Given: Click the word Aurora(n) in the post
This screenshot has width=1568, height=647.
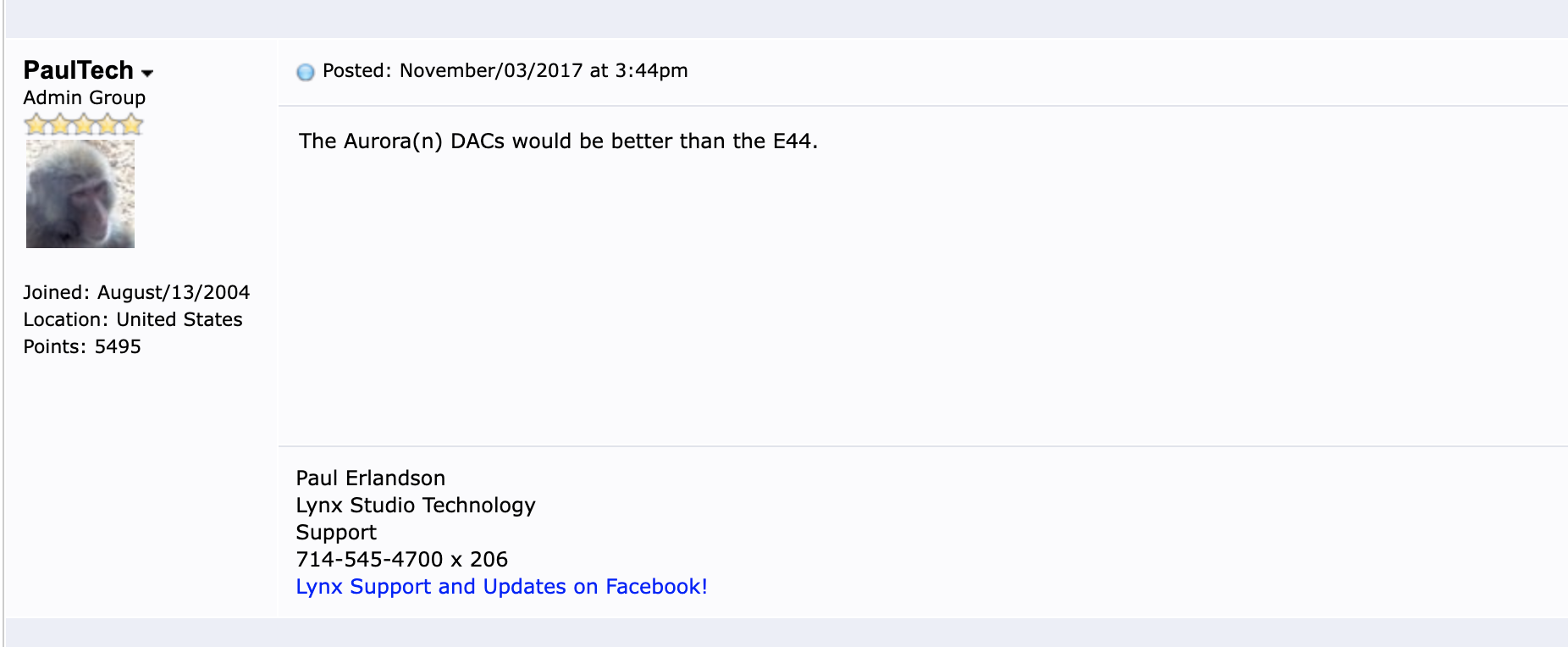Looking at the screenshot, I should (x=393, y=141).
